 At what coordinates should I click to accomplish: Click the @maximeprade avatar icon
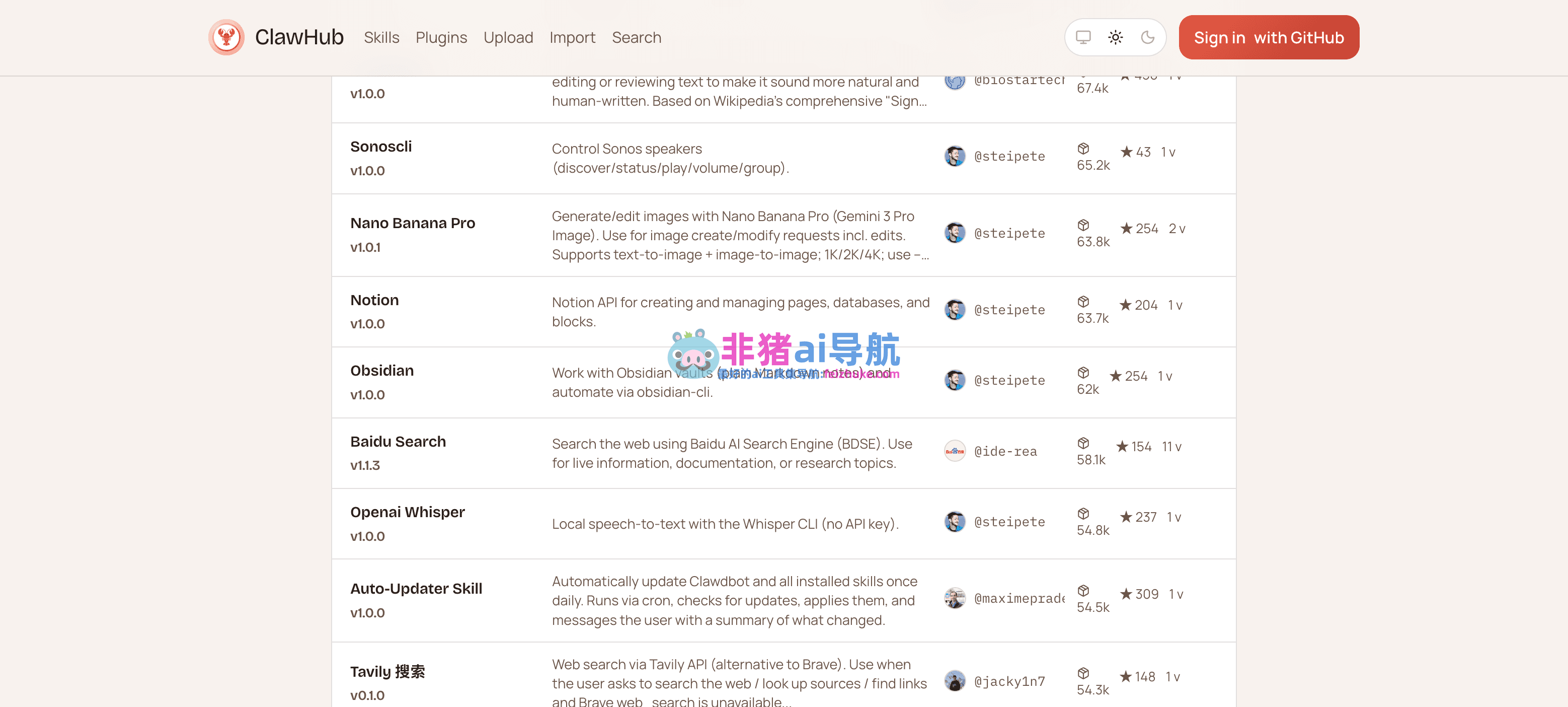955,598
